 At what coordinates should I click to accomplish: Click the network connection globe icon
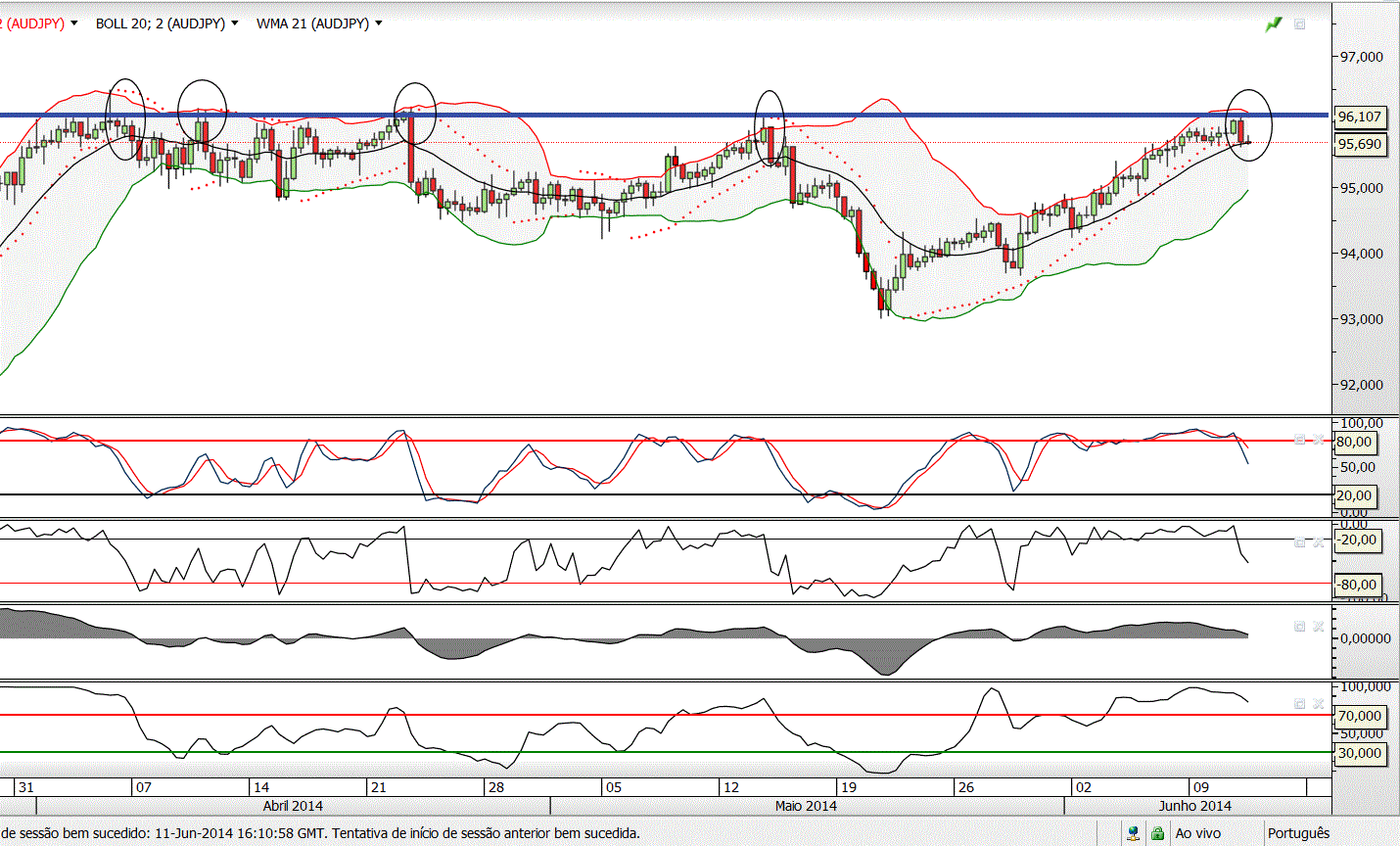(1133, 833)
